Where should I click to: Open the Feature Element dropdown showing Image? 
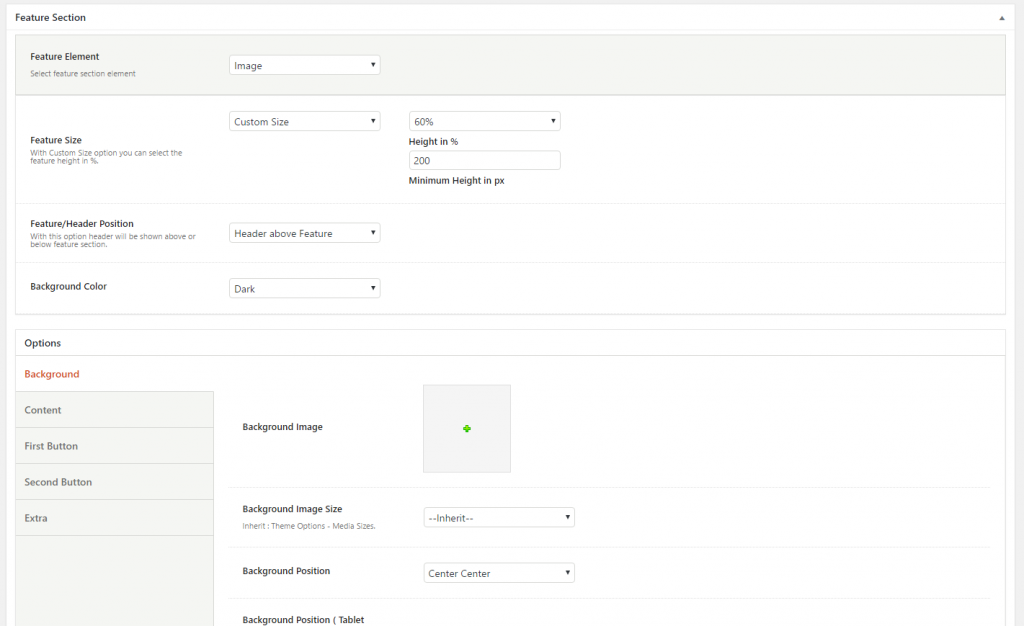coord(304,66)
